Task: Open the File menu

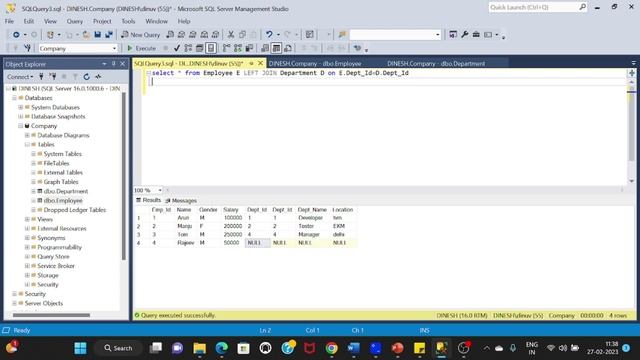Action: pos(9,21)
